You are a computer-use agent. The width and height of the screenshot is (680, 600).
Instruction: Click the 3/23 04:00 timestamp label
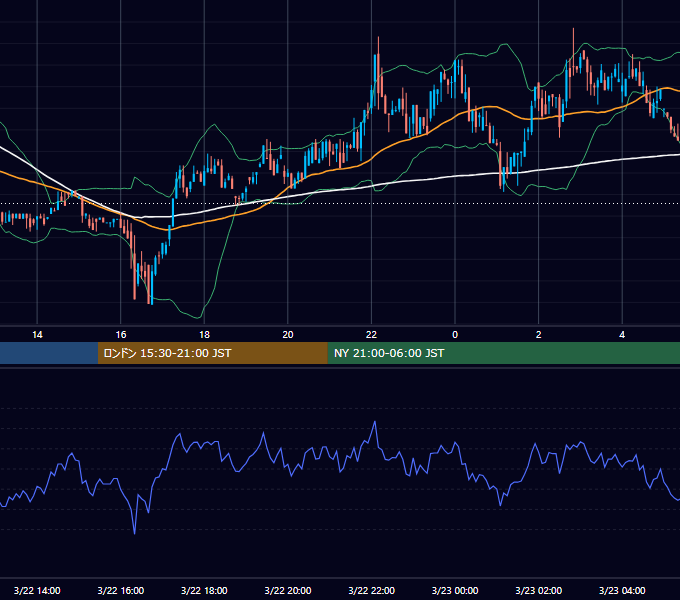pyautogui.click(x=622, y=590)
